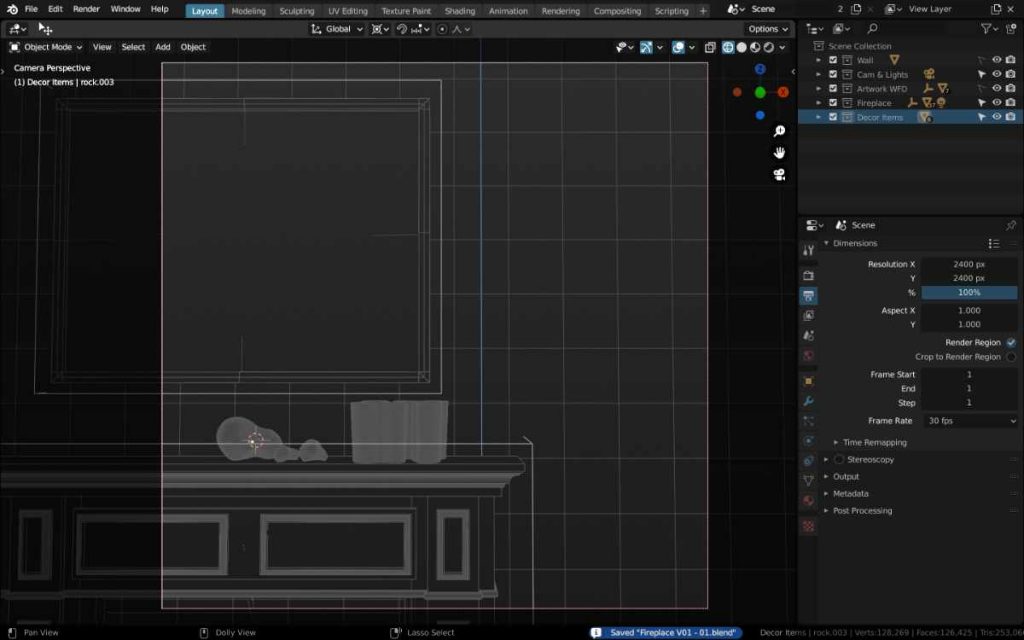1024x640 pixels.
Task: Open the Frame Rate dropdown
Action: [969, 421]
